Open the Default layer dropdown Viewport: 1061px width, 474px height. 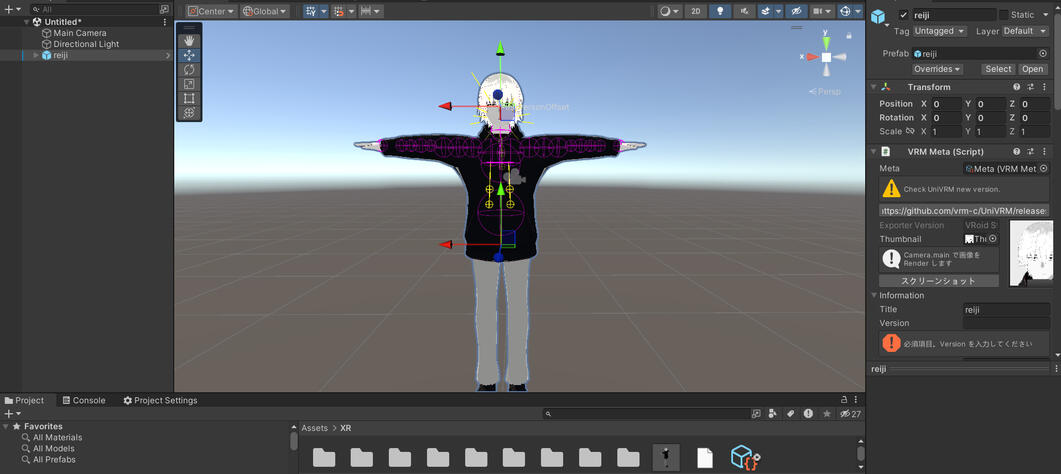coord(1025,31)
